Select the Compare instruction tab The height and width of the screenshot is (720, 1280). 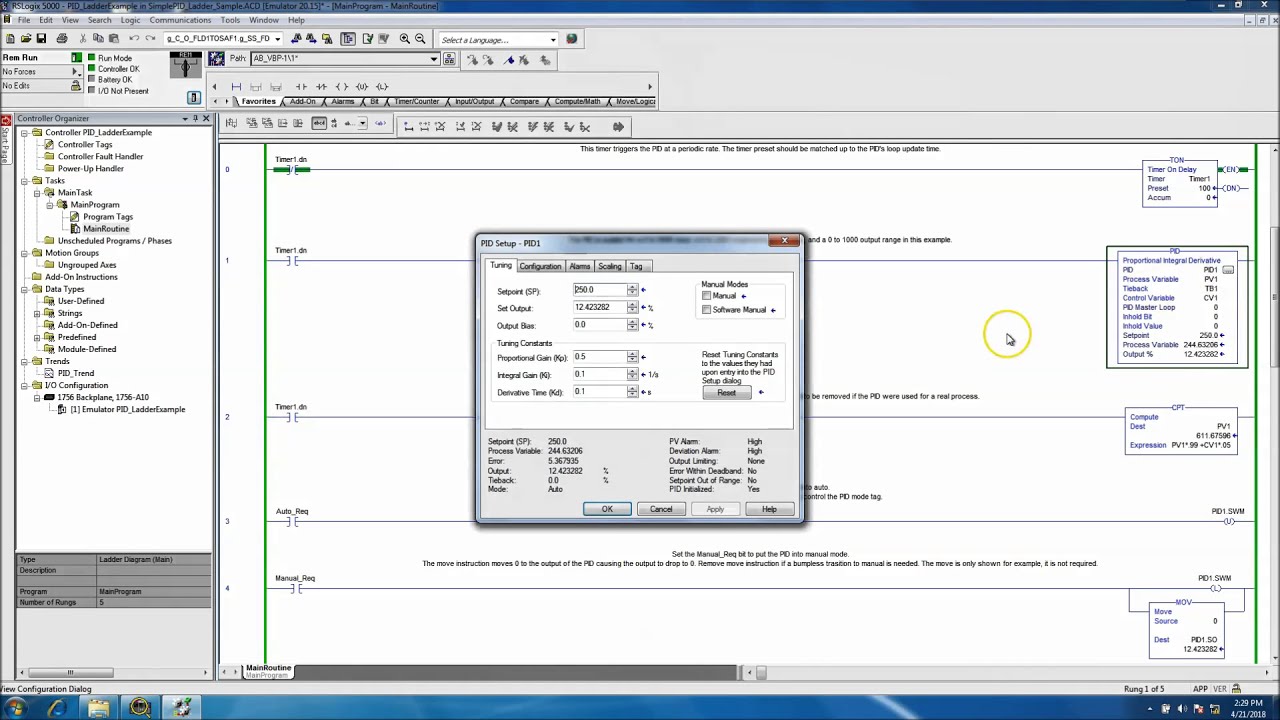pyautogui.click(x=524, y=101)
